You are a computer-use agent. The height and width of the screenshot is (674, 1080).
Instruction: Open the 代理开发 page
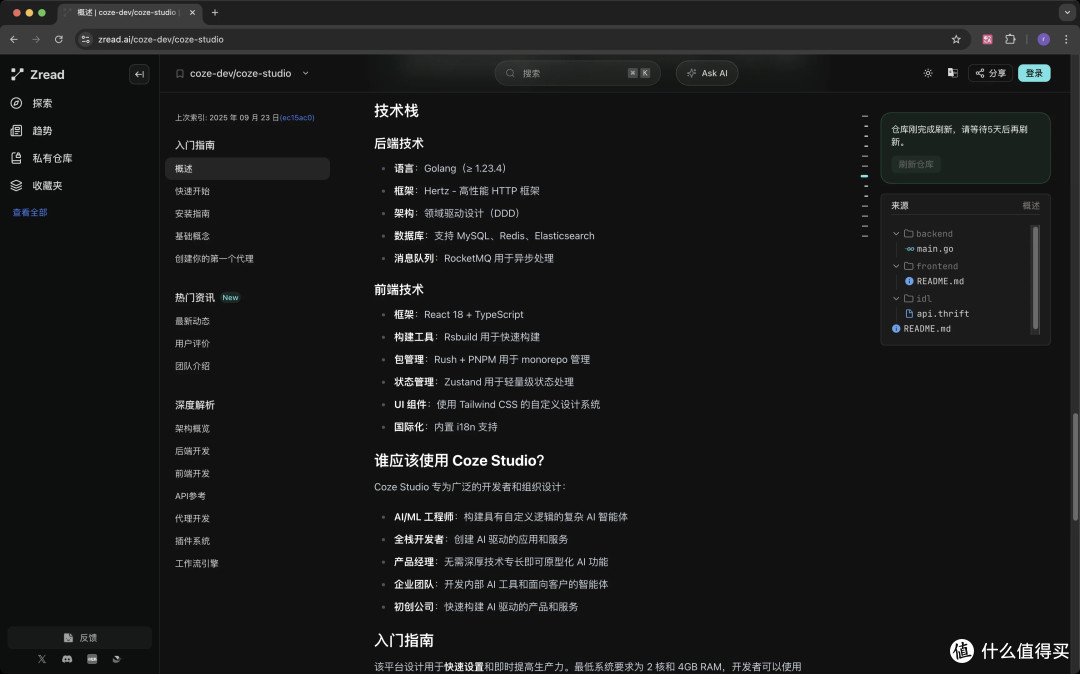(192, 518)
